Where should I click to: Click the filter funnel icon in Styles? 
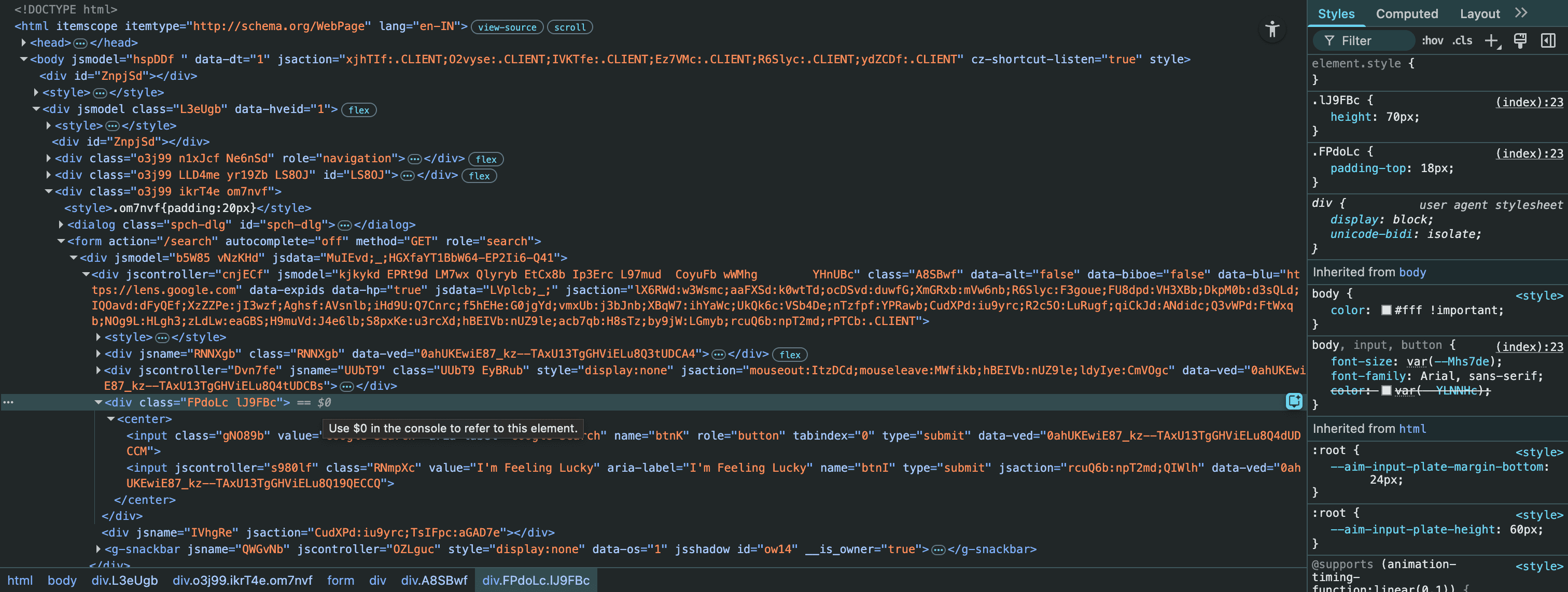point(1329,41)
